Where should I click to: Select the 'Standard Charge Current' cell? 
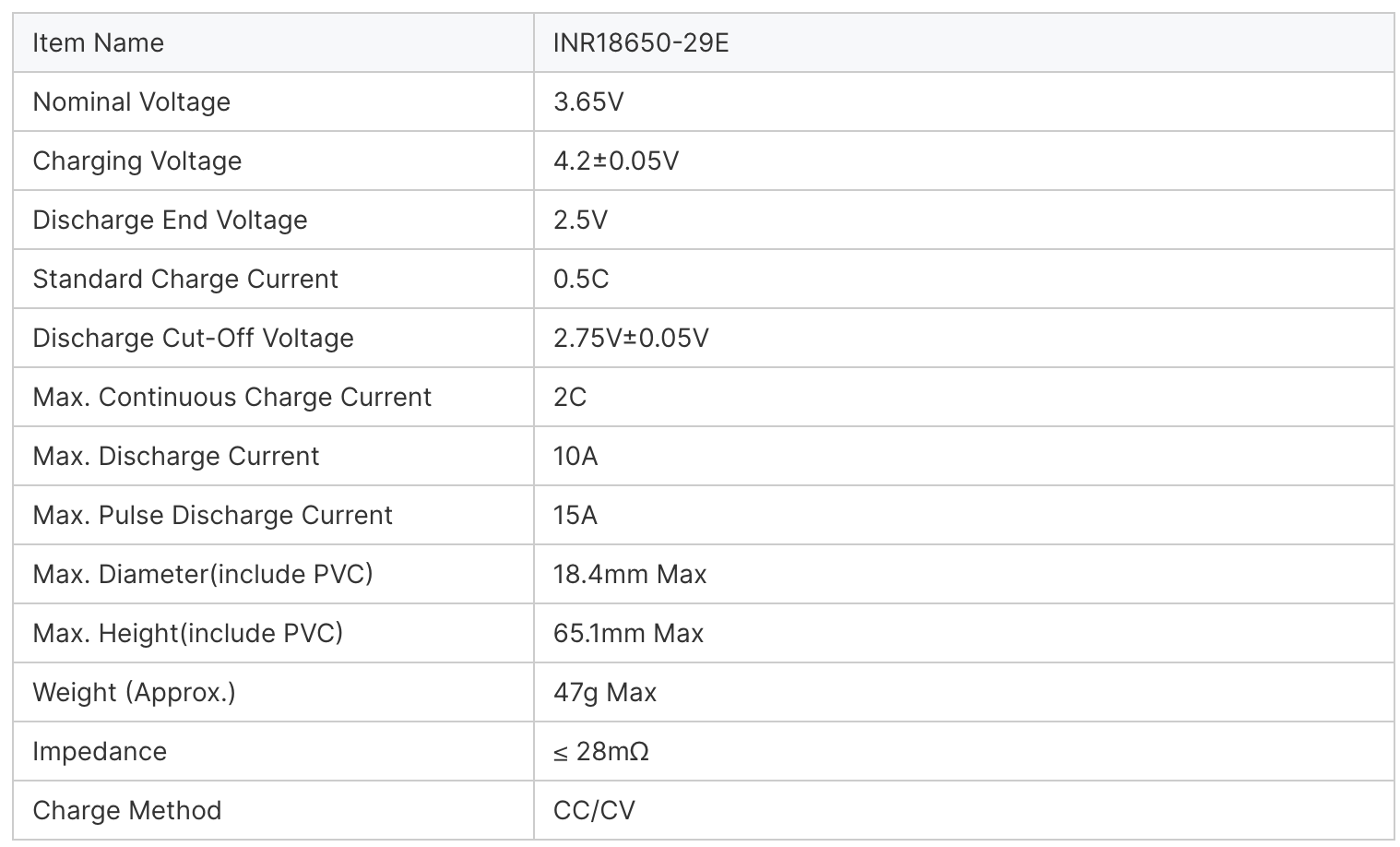185,279
